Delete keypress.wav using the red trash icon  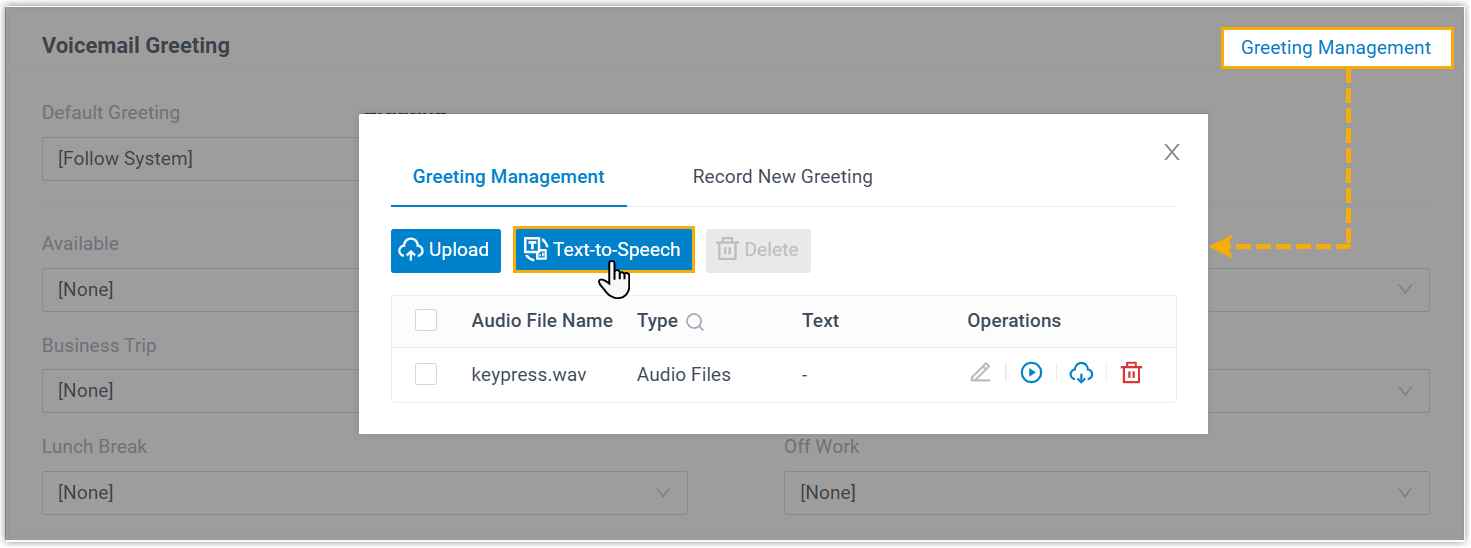click(x=1131, y=373)
